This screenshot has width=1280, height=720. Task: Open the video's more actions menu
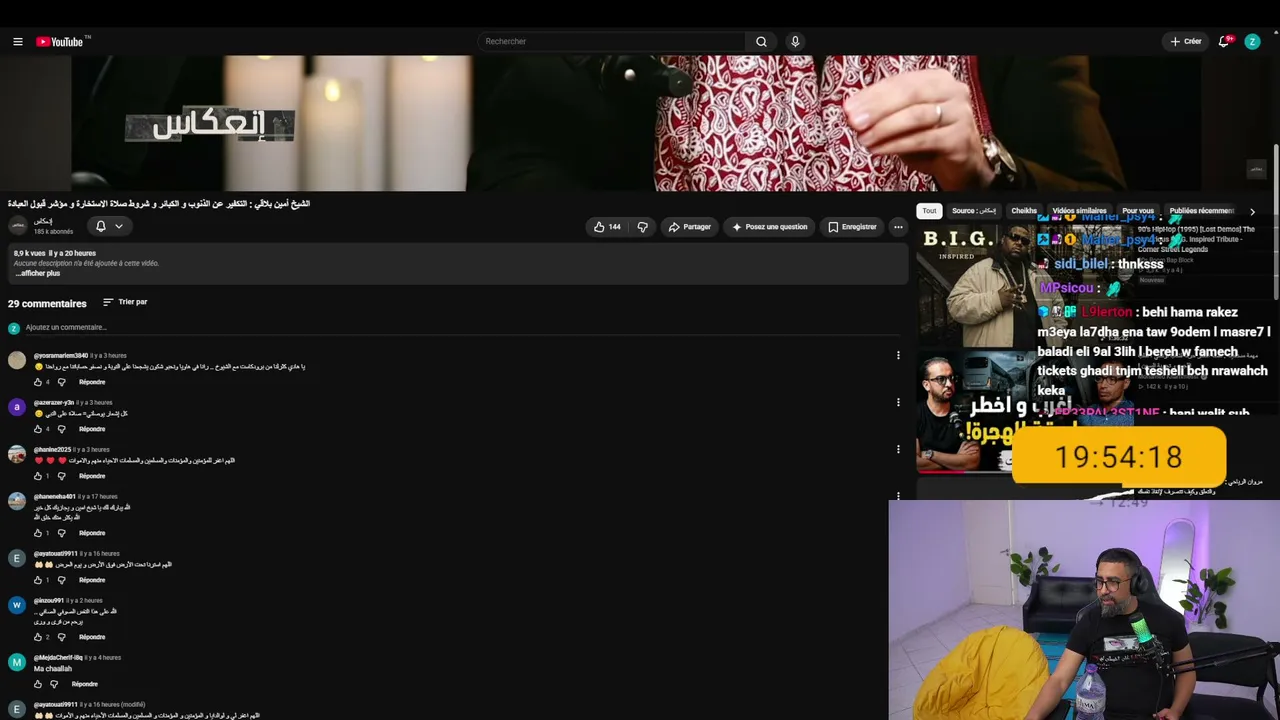pyautogui.click(x=898, y=227)
